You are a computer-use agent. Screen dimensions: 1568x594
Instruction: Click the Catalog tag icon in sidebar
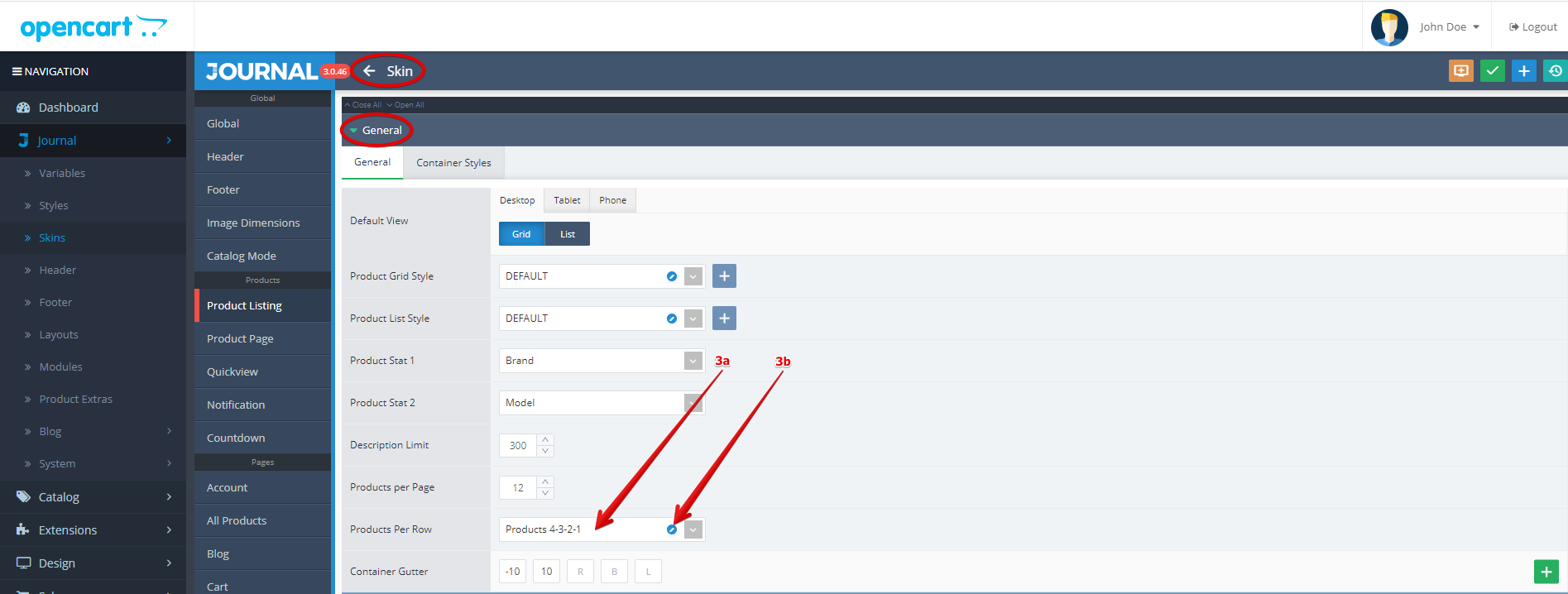click(x=23, y=497)
